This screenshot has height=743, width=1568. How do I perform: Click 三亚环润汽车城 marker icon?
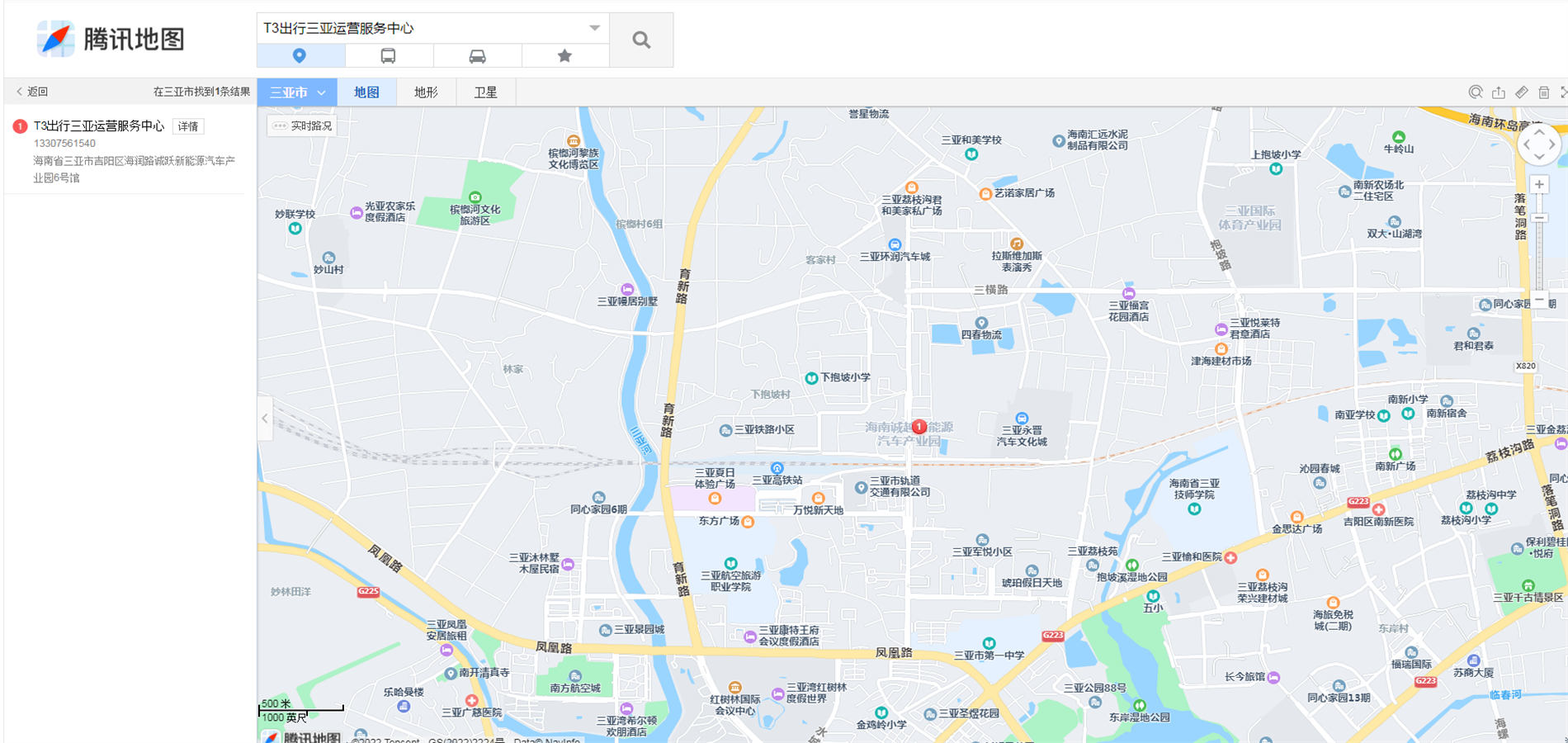[895, 244]
